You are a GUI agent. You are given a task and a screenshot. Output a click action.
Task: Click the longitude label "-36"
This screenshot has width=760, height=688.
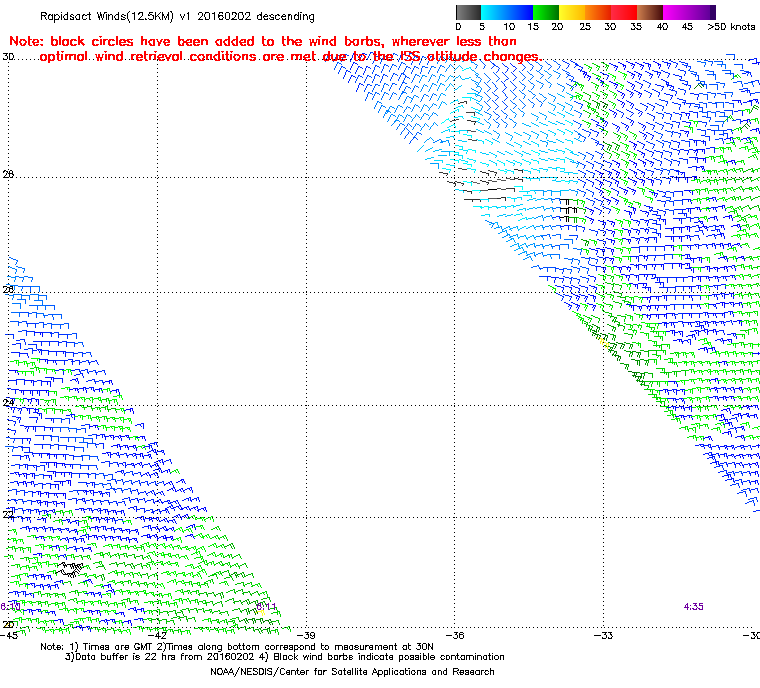click(455, 635)
